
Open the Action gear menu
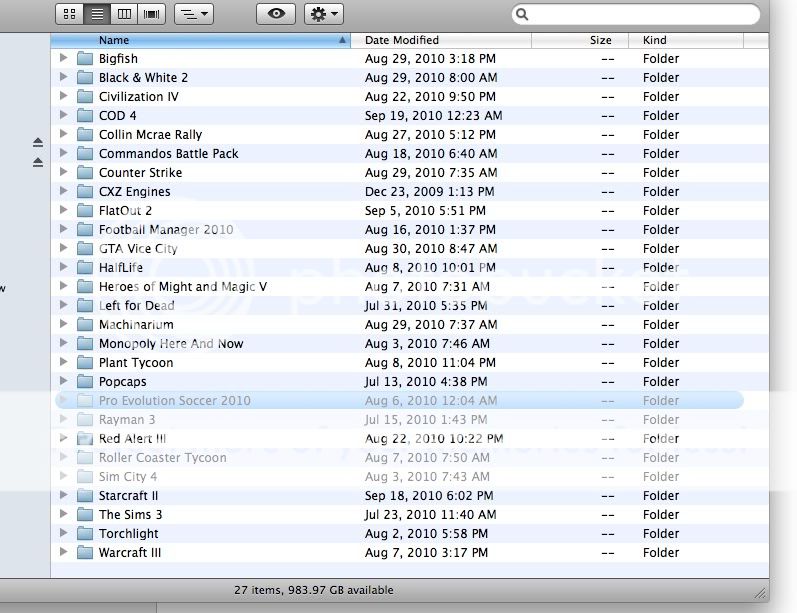(324, 14)
